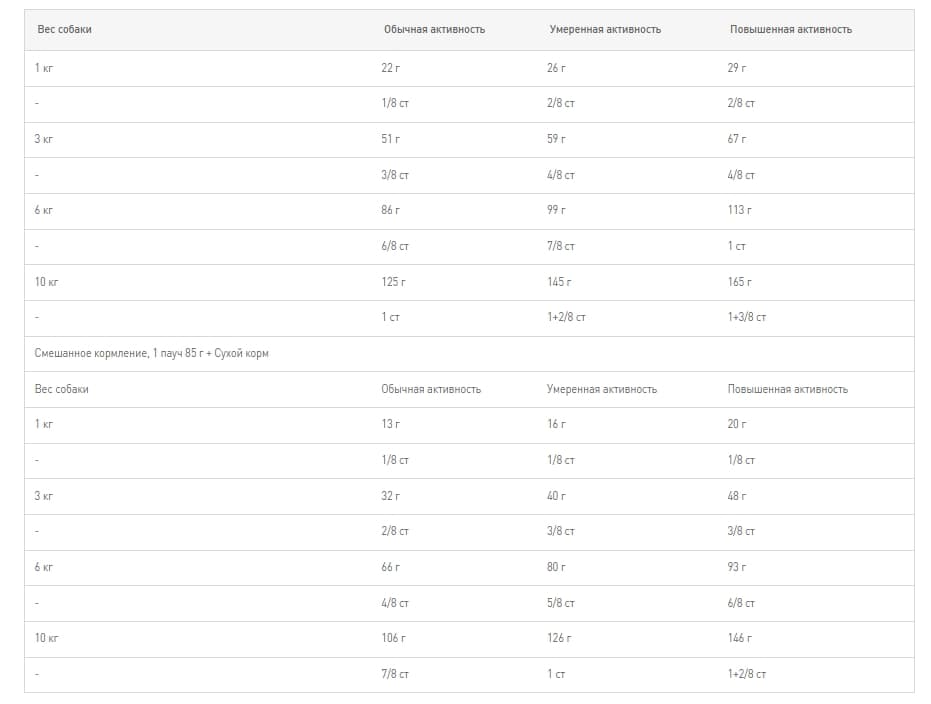Select the "1+3/8 ст" cell

pos(747,317)
